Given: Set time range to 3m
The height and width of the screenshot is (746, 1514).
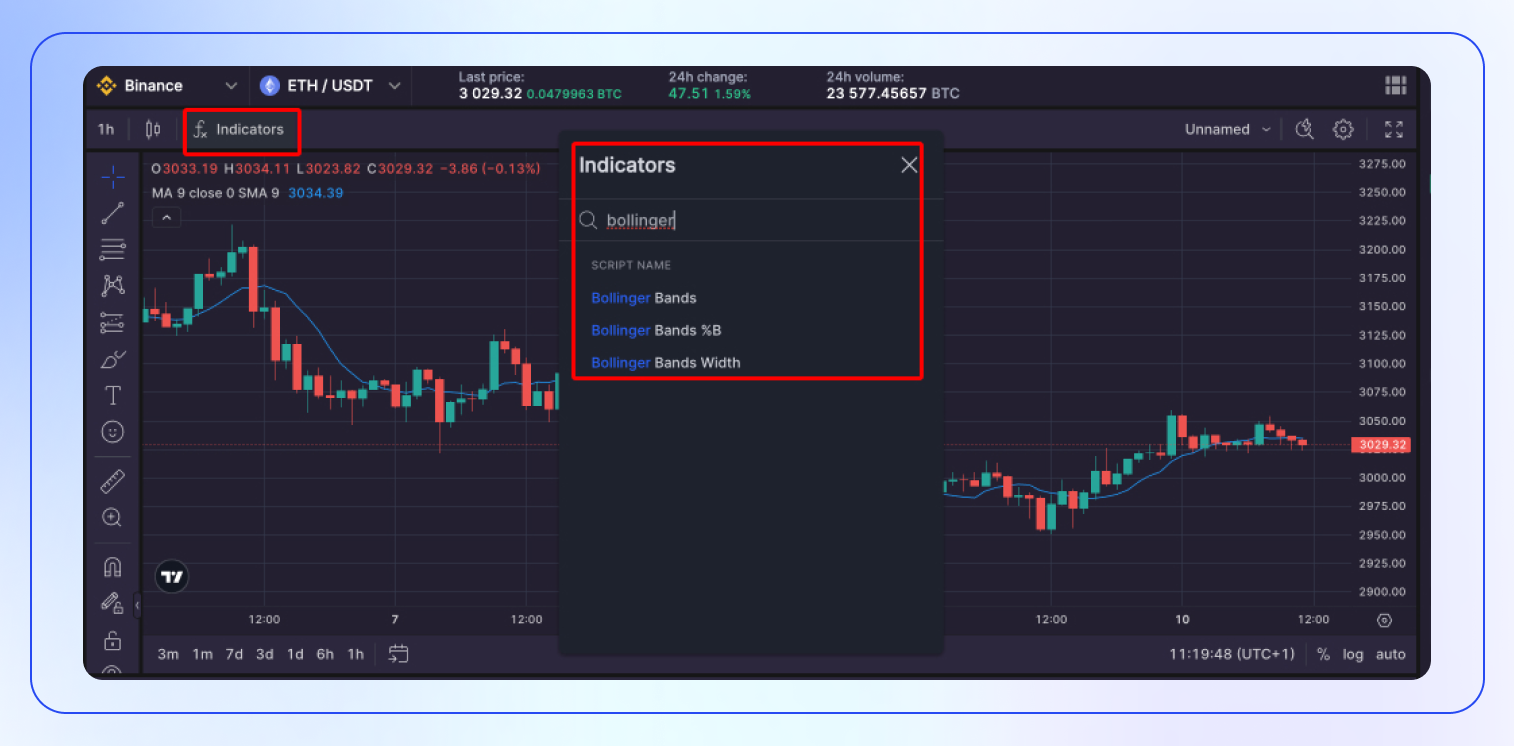Looking at the screenshot, I should (168, 654).
